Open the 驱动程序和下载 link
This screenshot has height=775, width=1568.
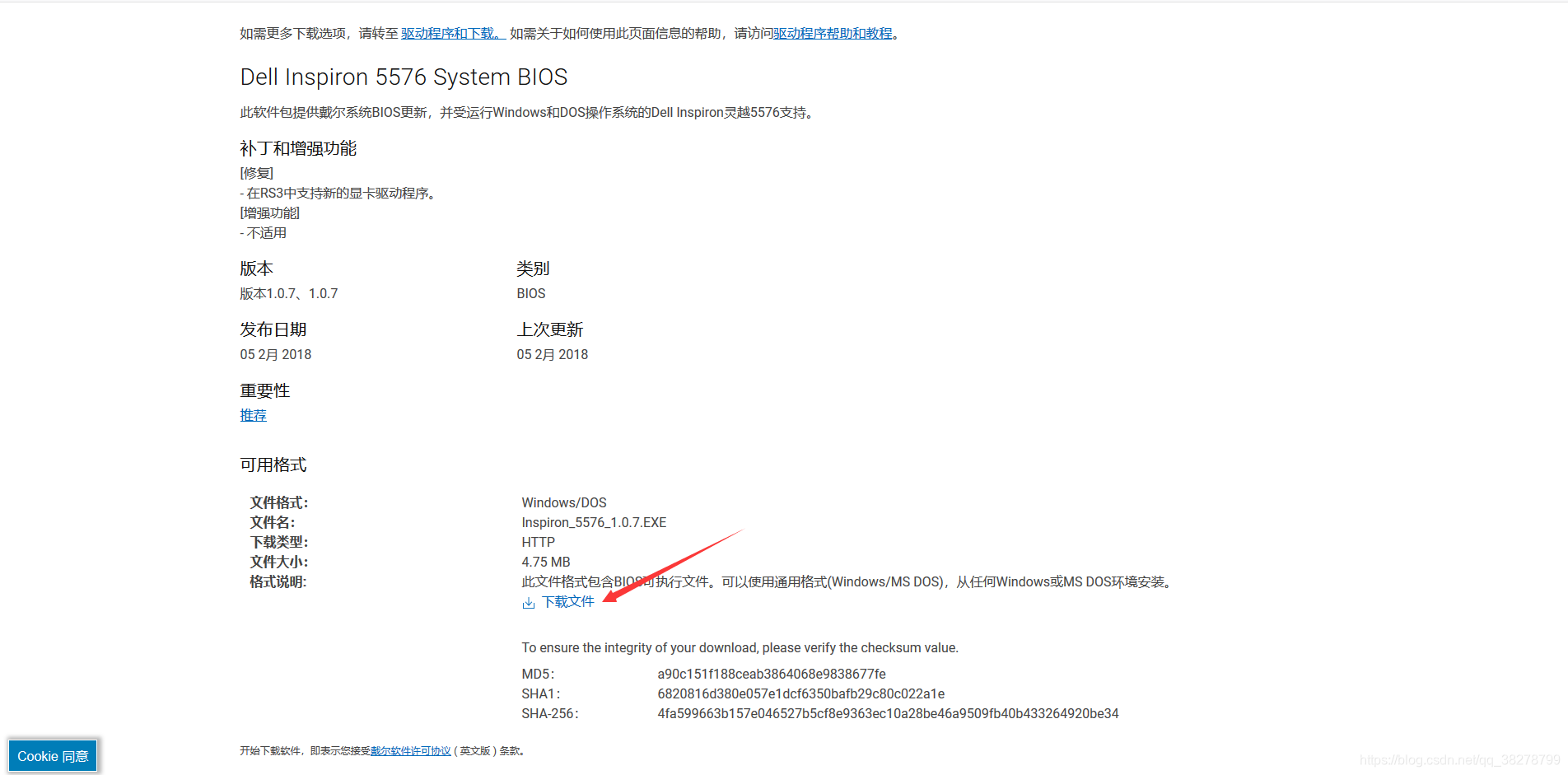(451, 34)
